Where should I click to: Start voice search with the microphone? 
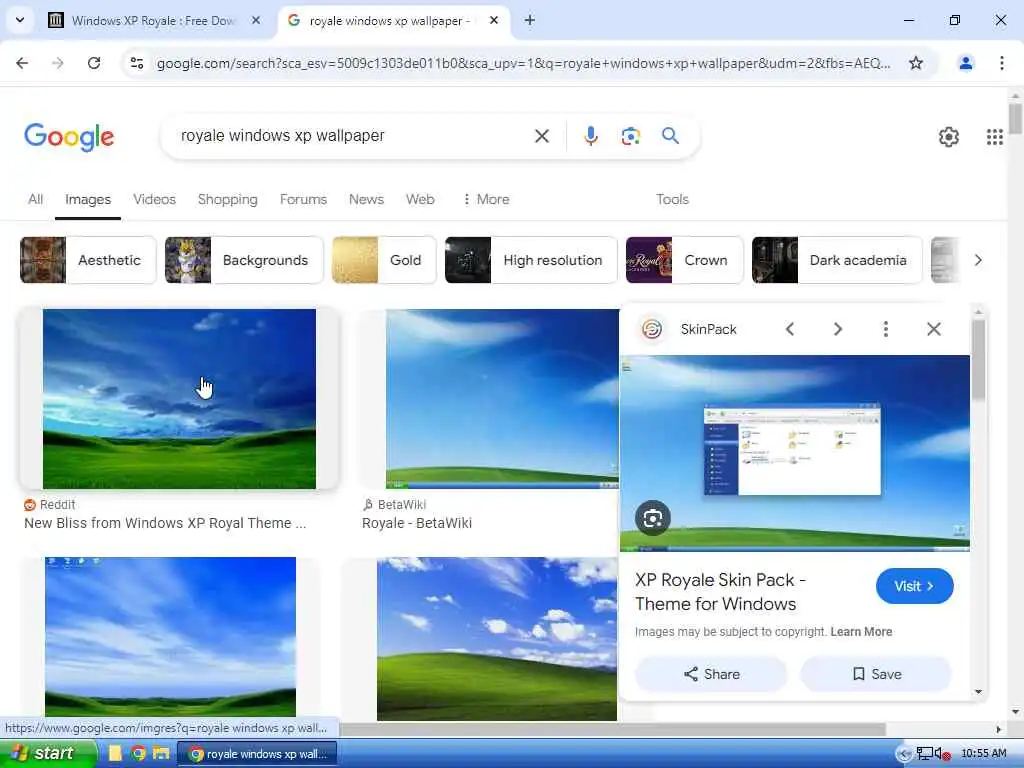click(590, 136)
